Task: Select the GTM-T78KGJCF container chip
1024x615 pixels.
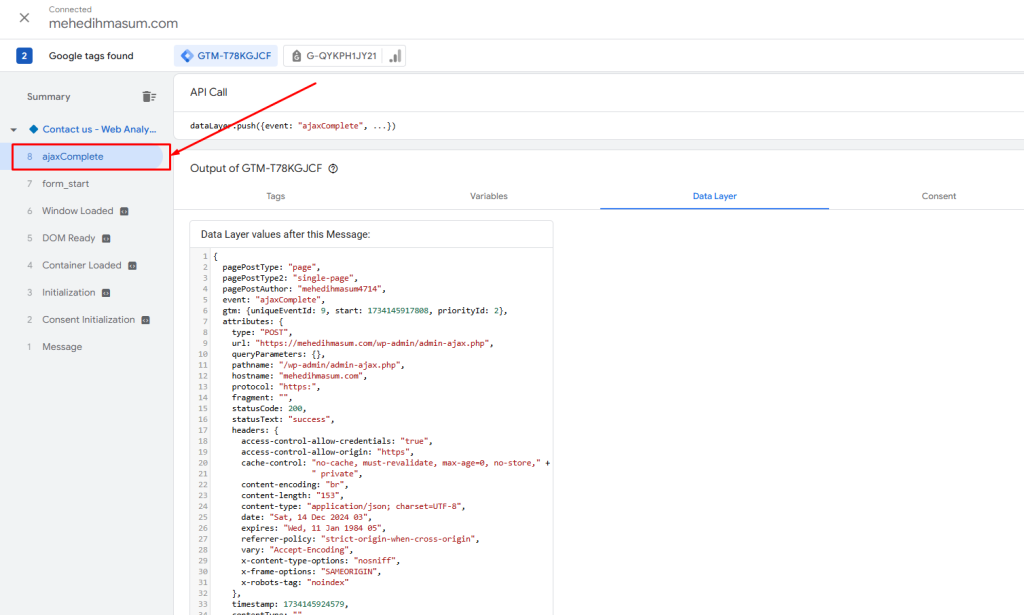Action: [x=226, y=56]
